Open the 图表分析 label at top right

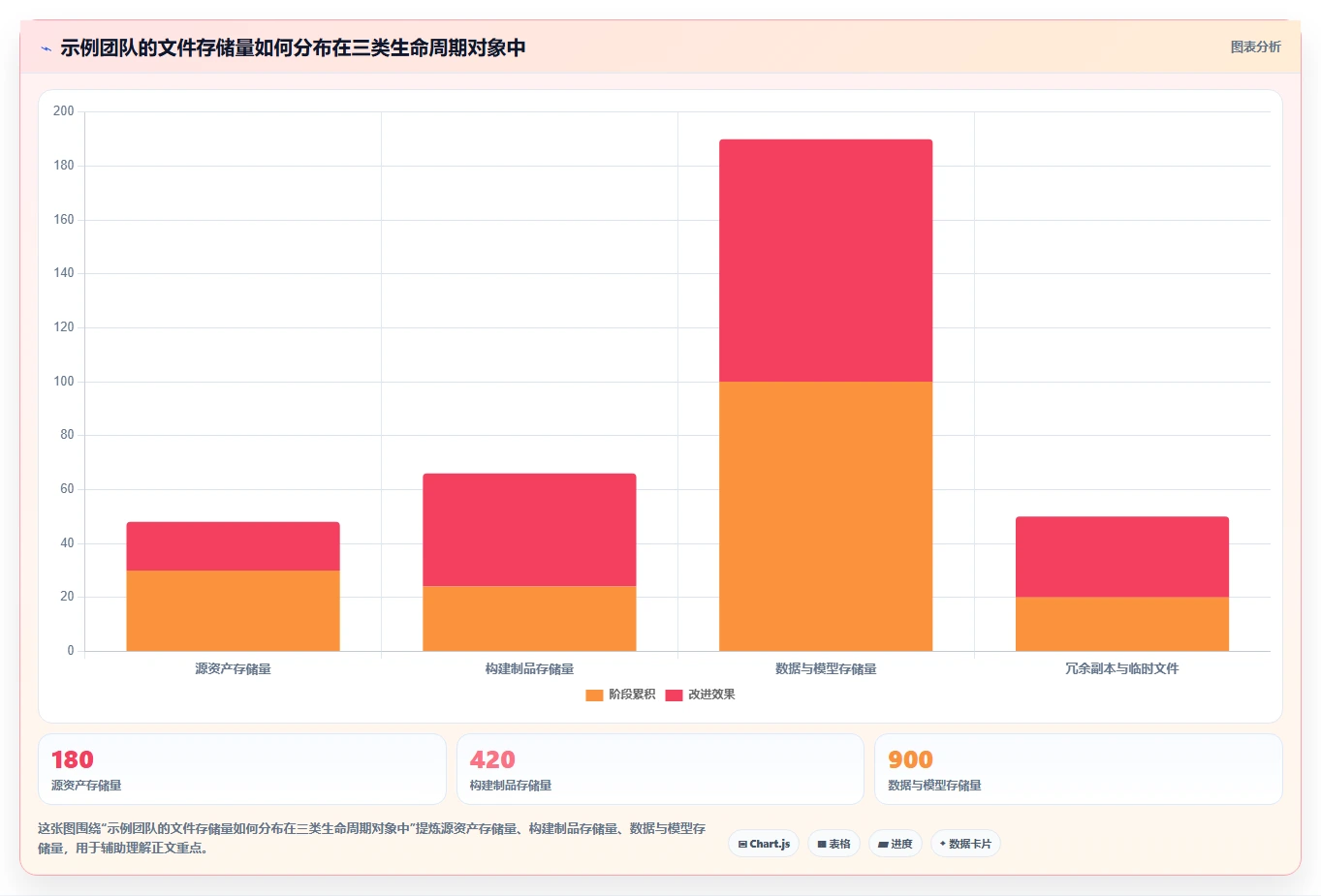[x=1255, y=46]
